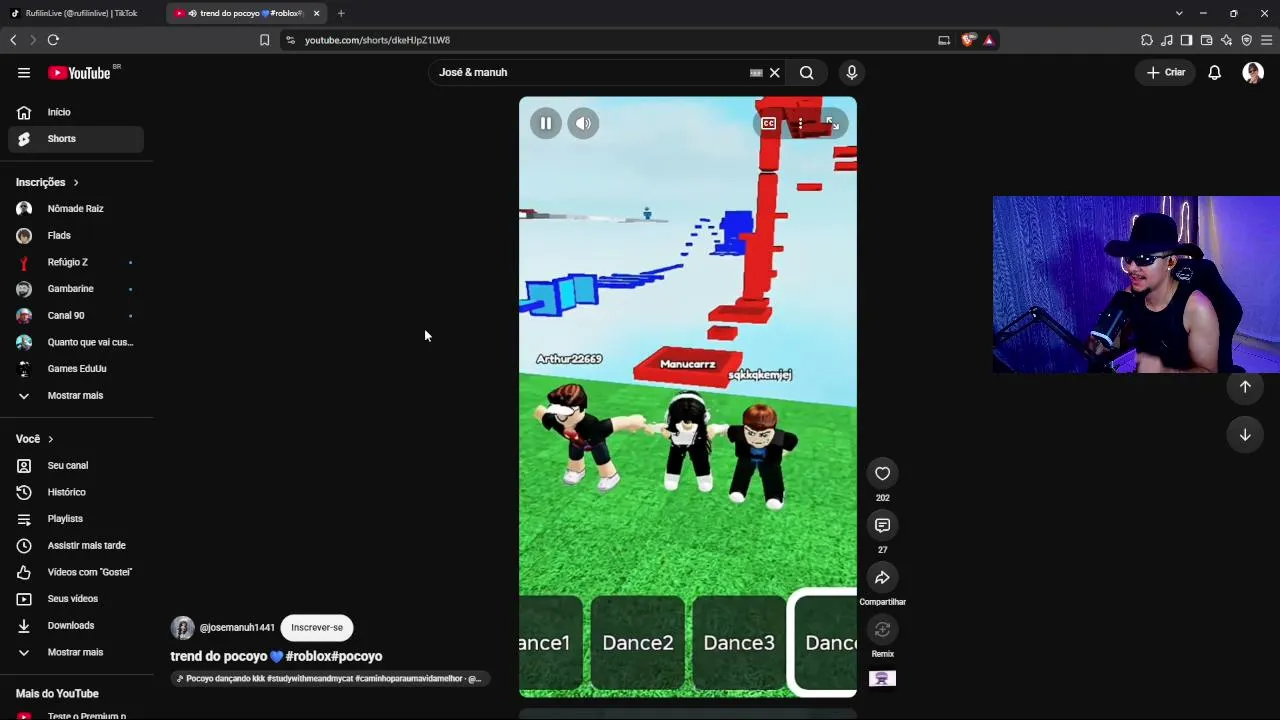The height and width of the screenshot is (720, 1280).
Task: Select Shorts in the sidebar
Action: 76,139
